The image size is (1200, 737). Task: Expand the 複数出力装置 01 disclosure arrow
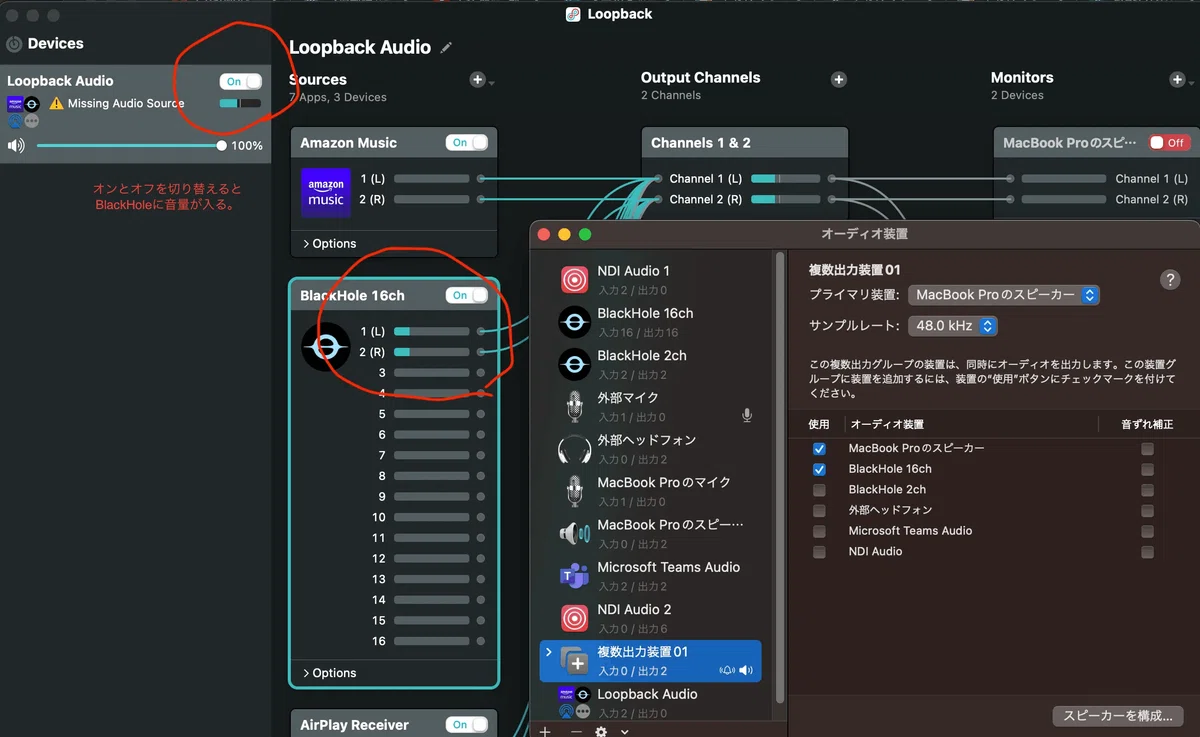[x=548, y=652]
